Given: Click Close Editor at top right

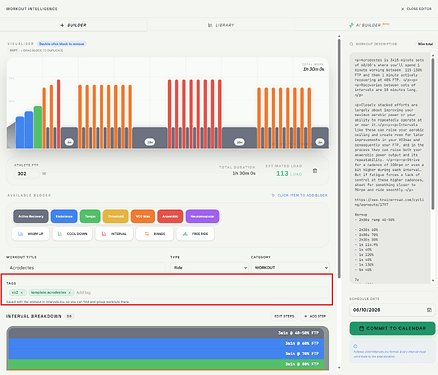Looking at the screenshot, I should click(416, 9).
